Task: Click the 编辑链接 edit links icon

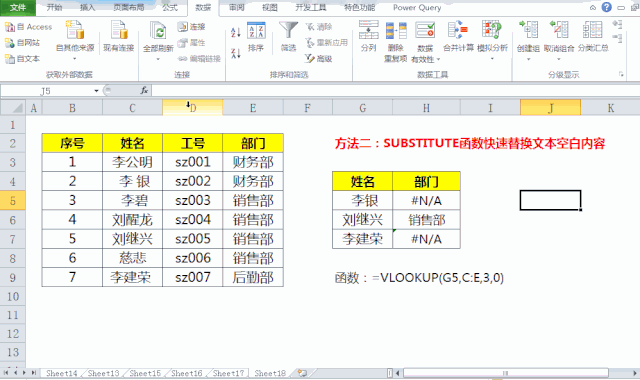Action: tap(182, 59)
